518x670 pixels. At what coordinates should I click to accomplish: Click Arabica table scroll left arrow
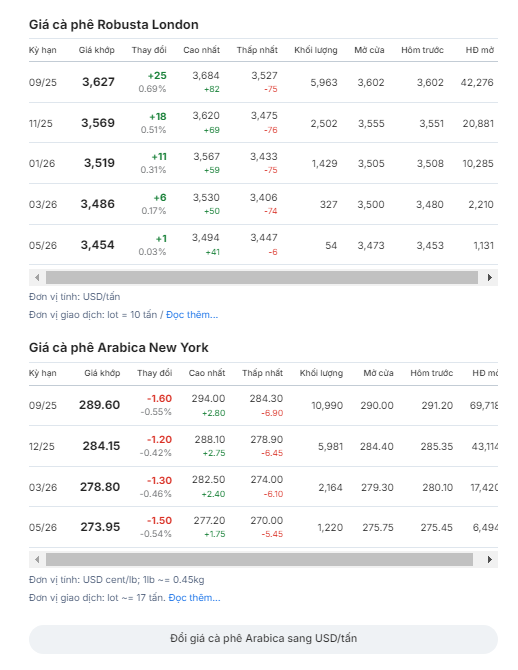pos(37,559)
